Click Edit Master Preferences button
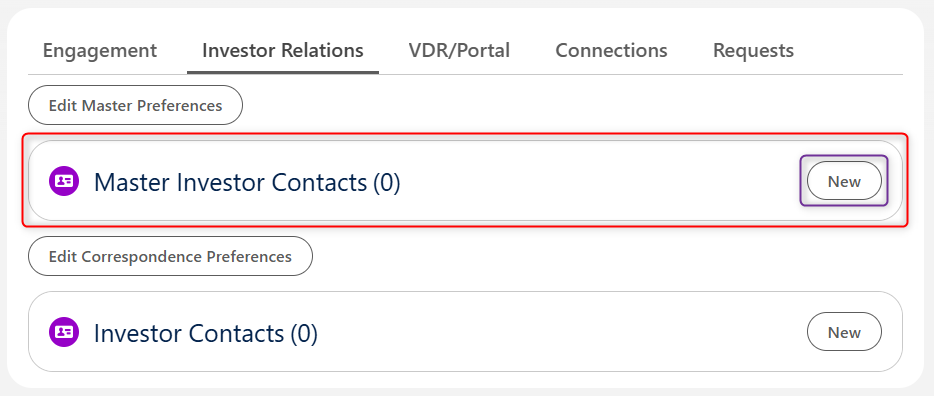The image size is (934, 396). coord(135,105)
